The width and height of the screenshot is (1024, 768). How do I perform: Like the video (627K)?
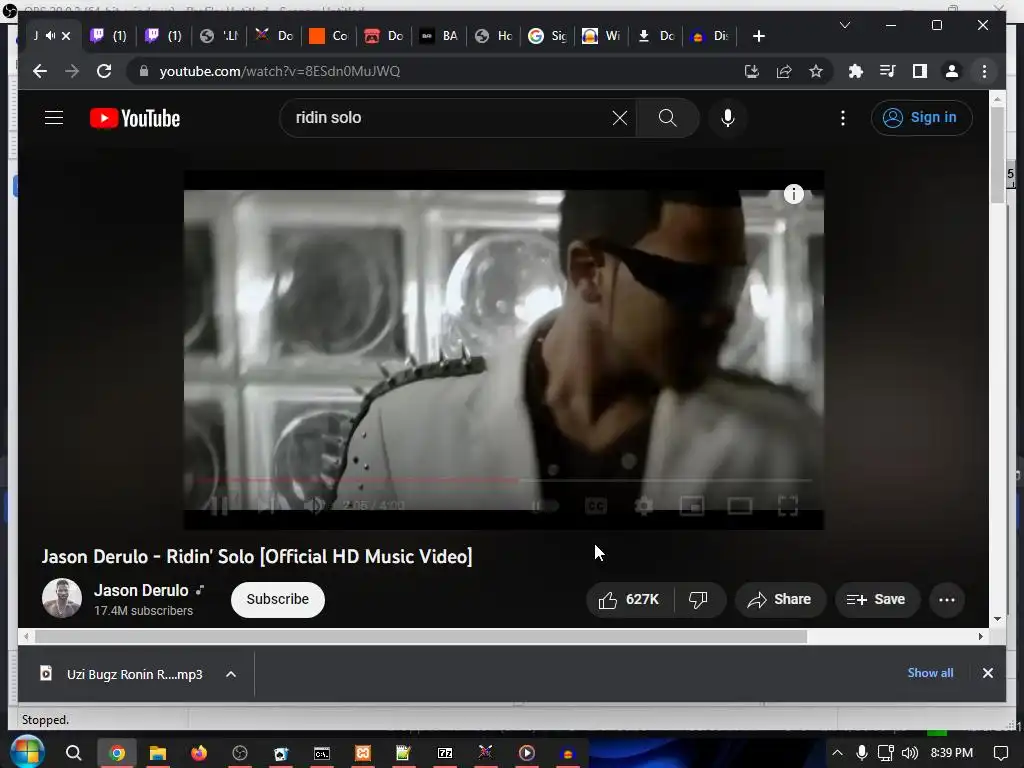pyautogui.click(x=630, y=600)
